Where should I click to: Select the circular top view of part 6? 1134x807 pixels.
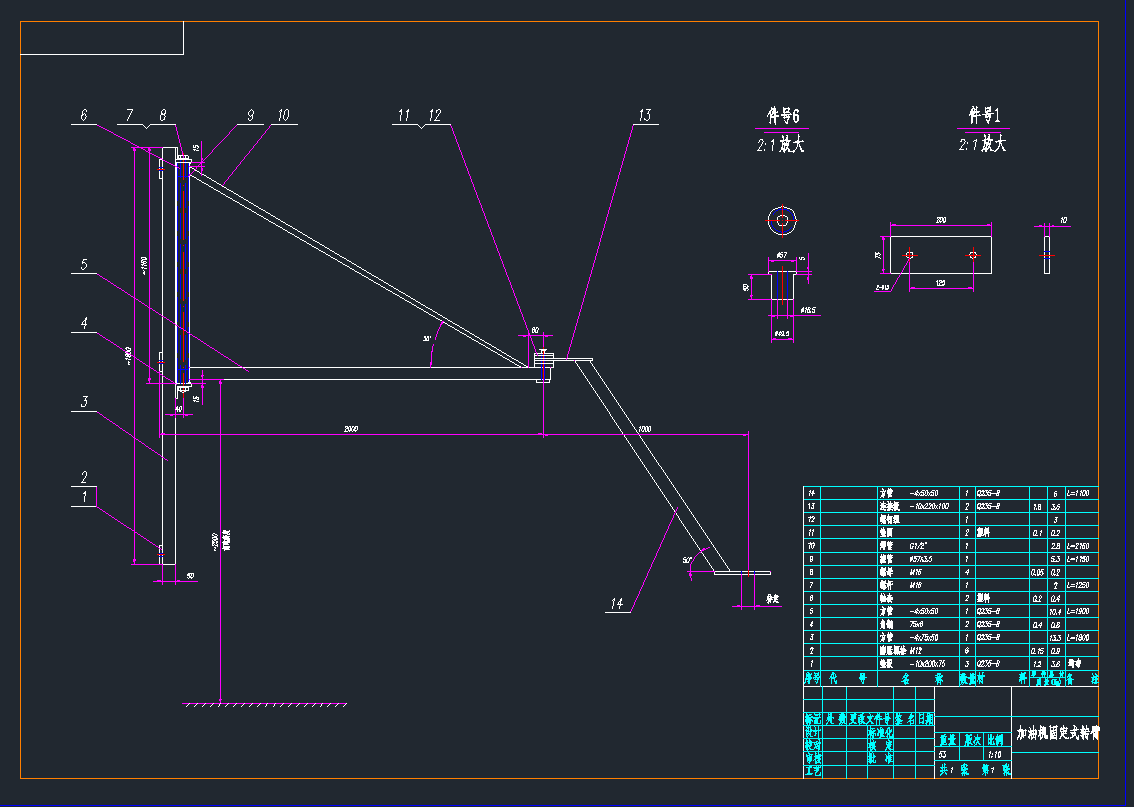point(781,219)
